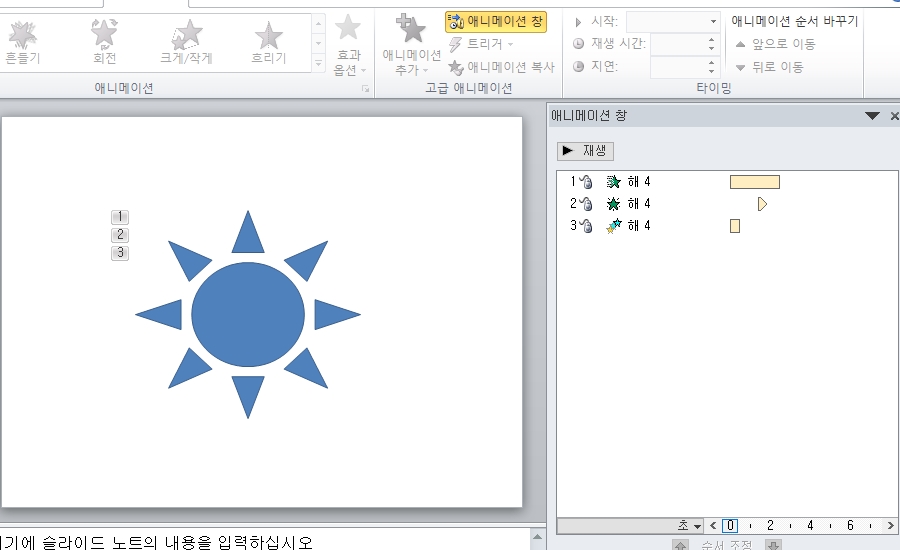Increase 재생 시간 with up spinner
Image resolution: width=900 pixels, height=550 pixels.
(x=712, y=40)
